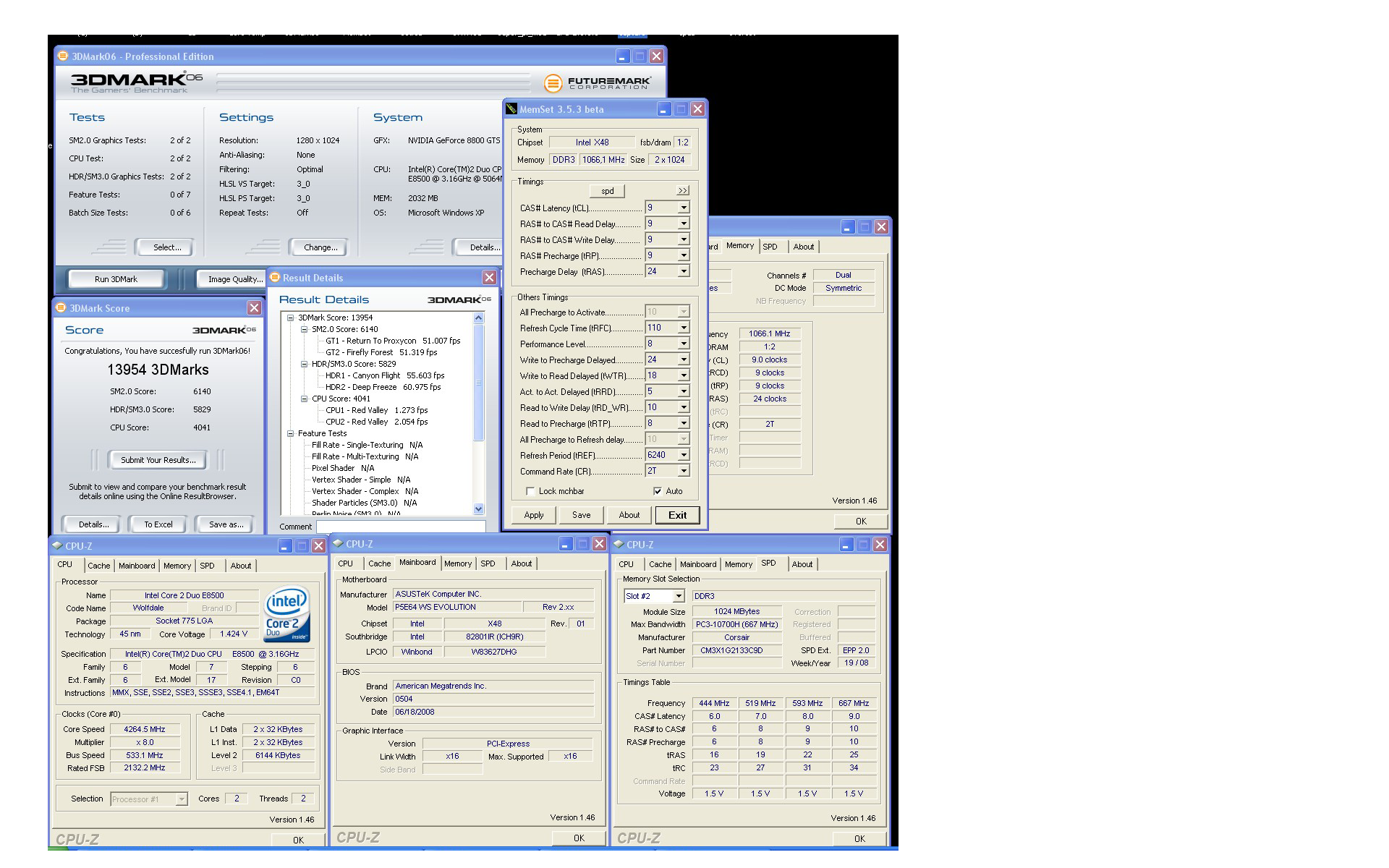Collapse the 3DMark Score: 13954 tree node
The height and width of the screenshot is (868, 1389).
(x=291, y=318)
